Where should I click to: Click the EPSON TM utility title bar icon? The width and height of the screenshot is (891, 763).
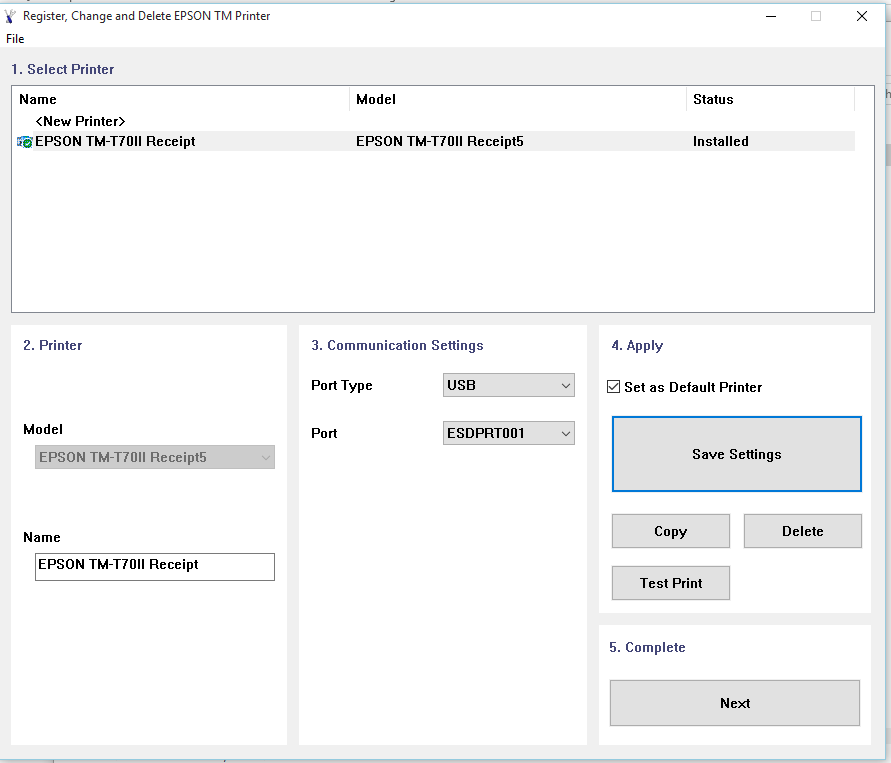[x=10, y=16]
